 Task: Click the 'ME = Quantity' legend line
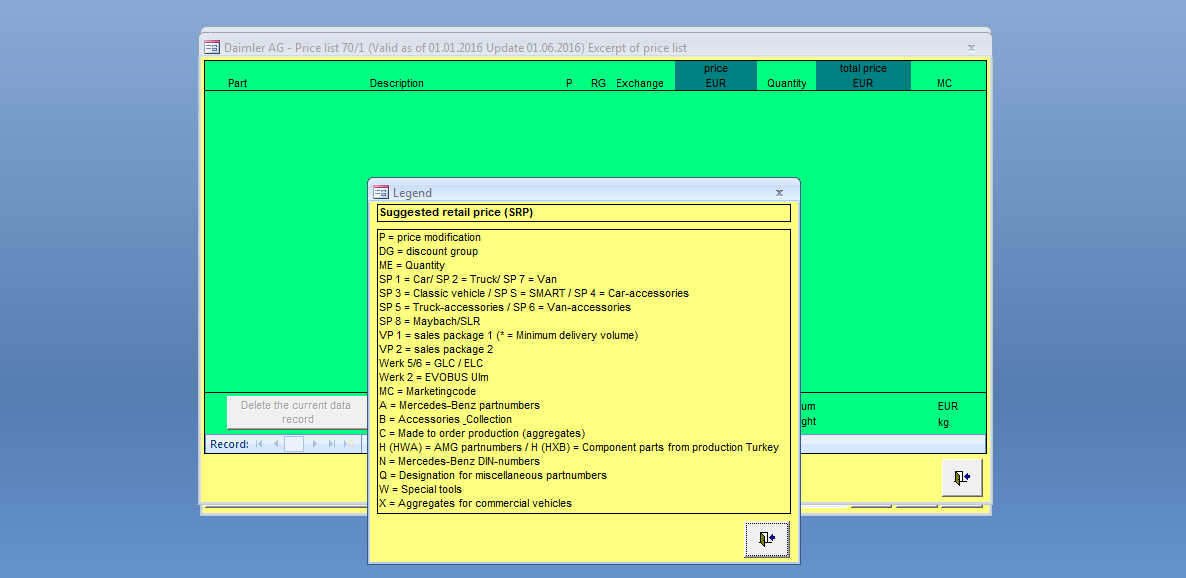click(x=412, y=266)
